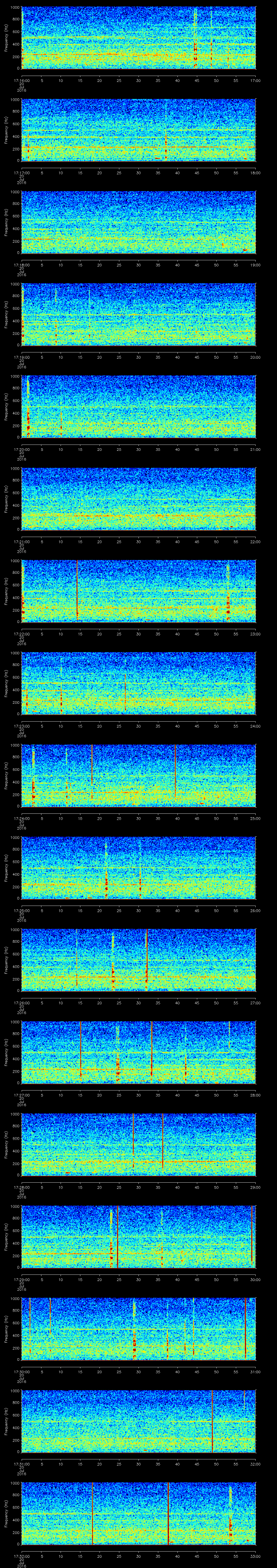This screenshot has width=277, height=1568.
Task: Select the spectrogram panel starting at 17:21:00
Action: tap(139, 499)
